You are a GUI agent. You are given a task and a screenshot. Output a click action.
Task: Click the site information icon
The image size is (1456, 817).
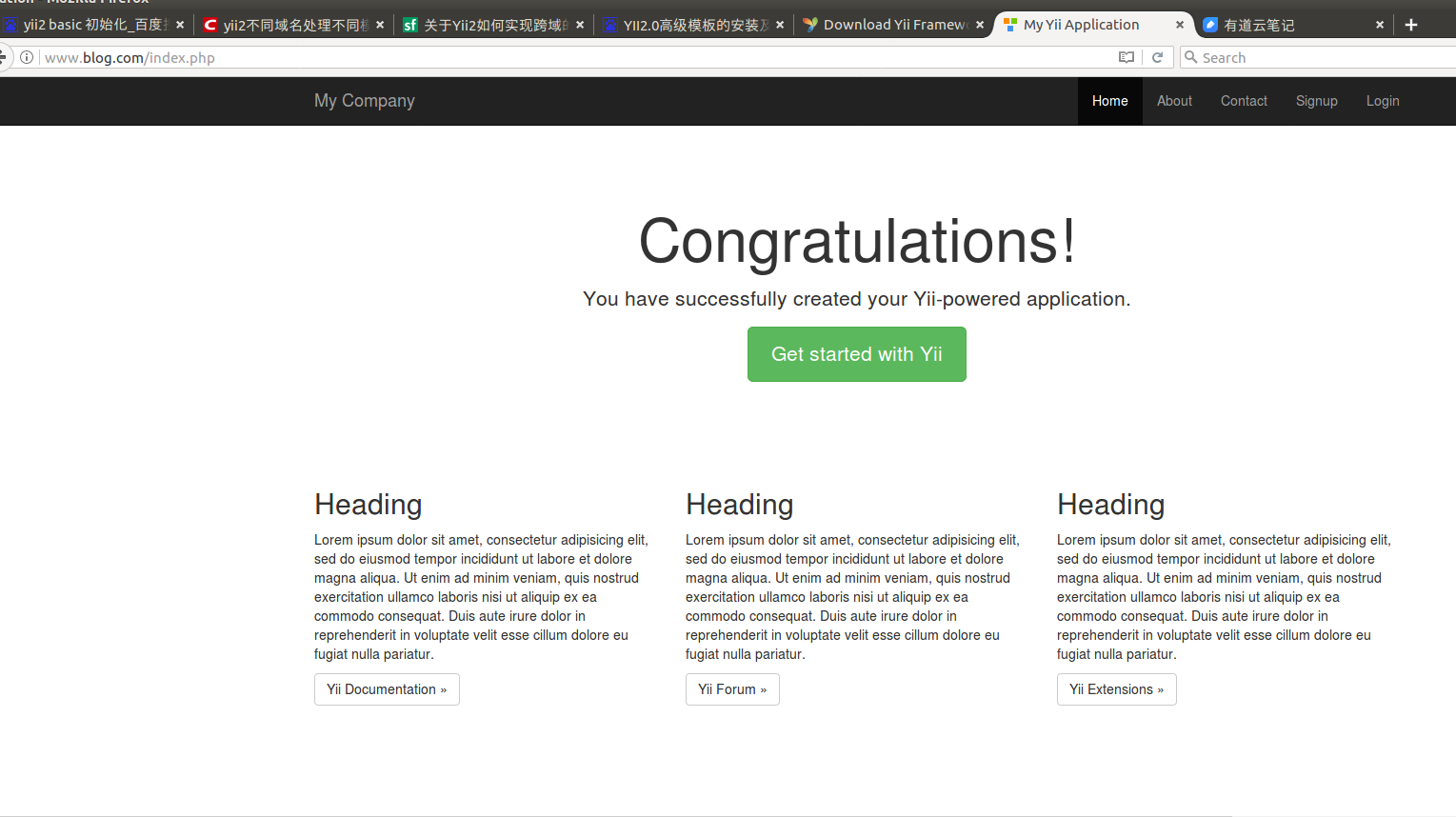coord(27,57)
